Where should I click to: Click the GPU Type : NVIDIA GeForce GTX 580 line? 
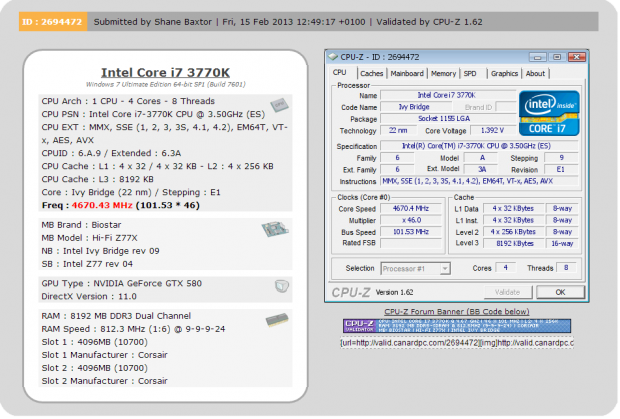(121, 283)
